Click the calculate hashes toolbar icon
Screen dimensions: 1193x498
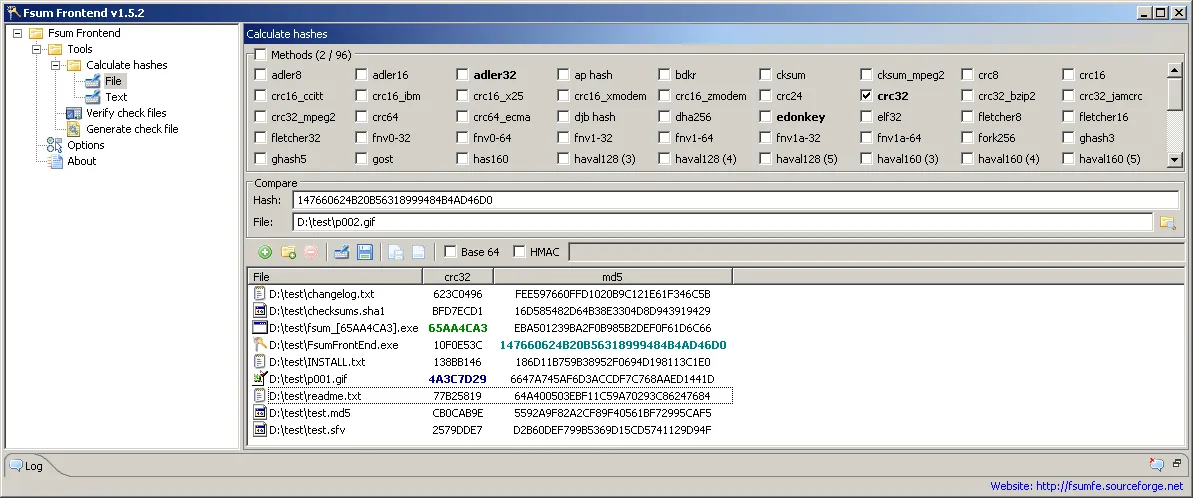coord(341,252)
